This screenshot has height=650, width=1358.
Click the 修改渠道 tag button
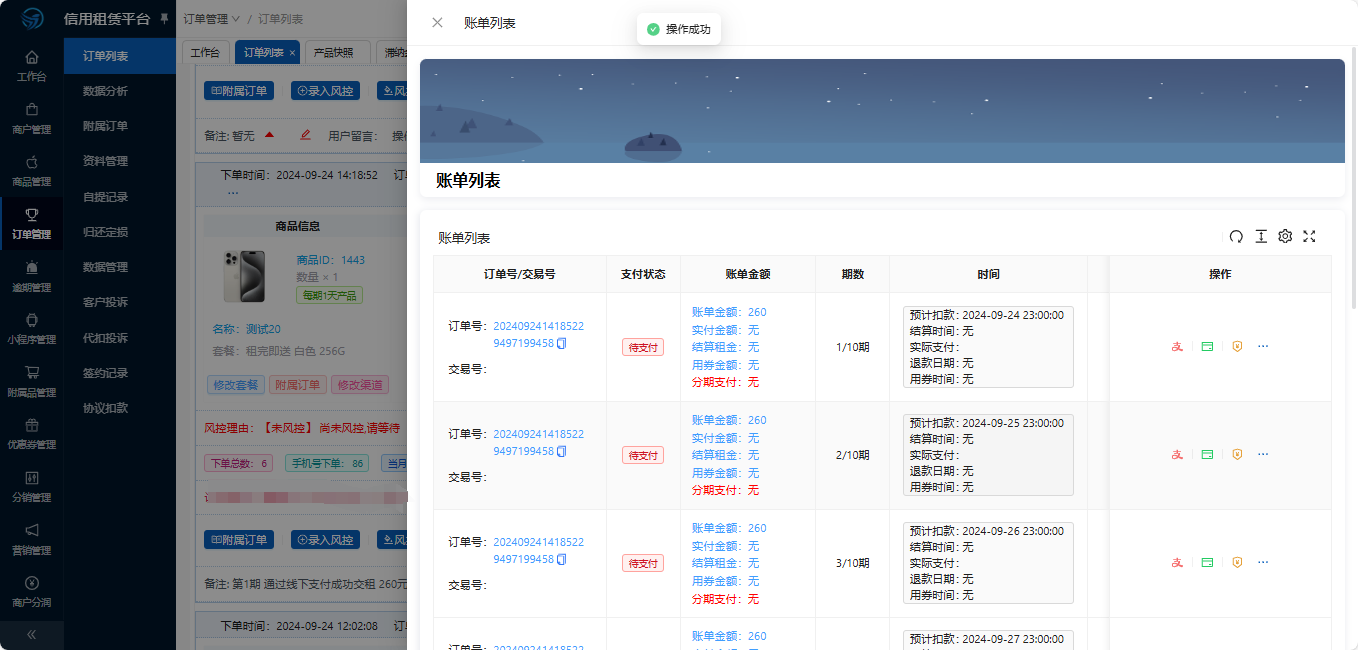tap(362, 385)
